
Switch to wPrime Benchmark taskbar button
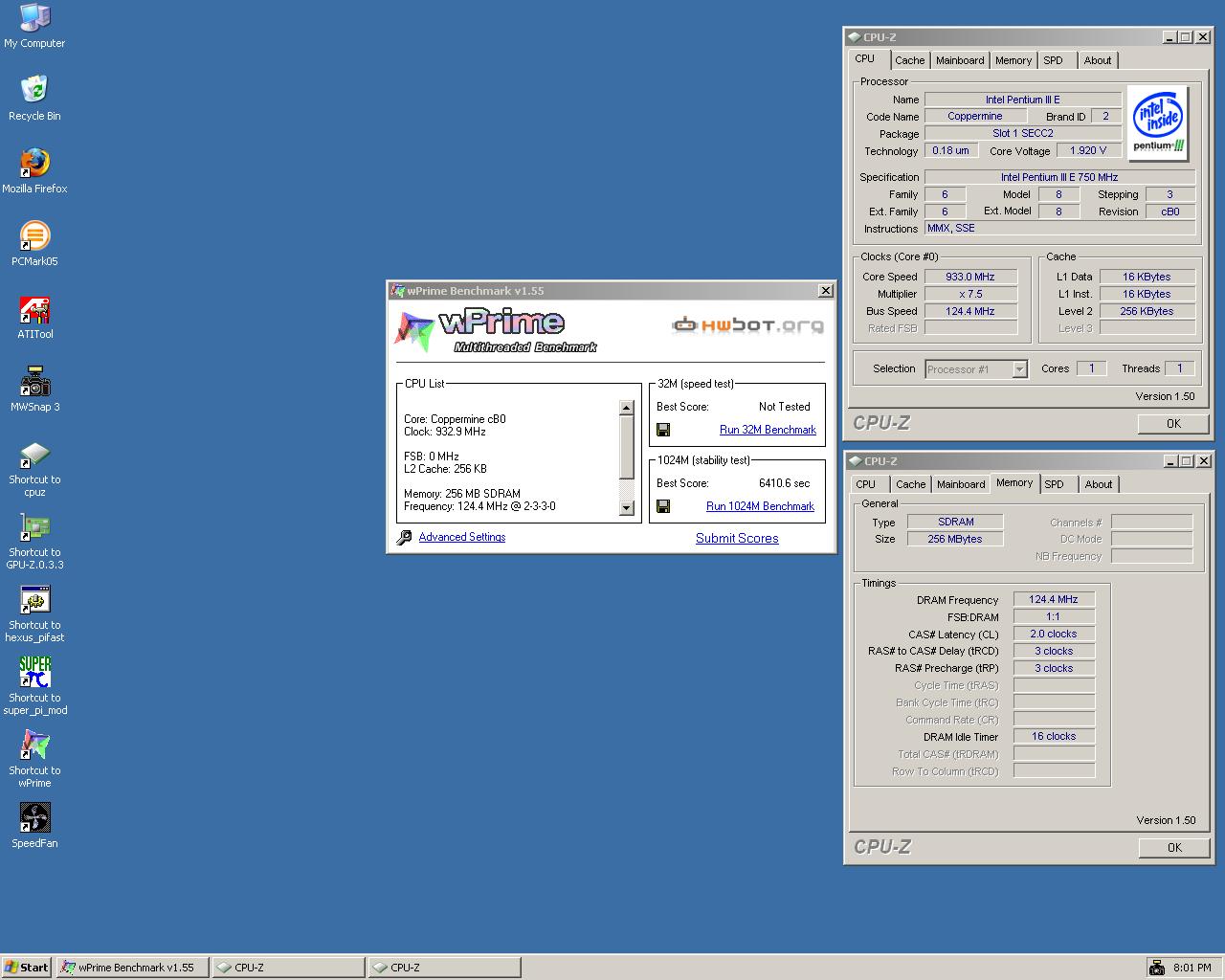(132, 968)
